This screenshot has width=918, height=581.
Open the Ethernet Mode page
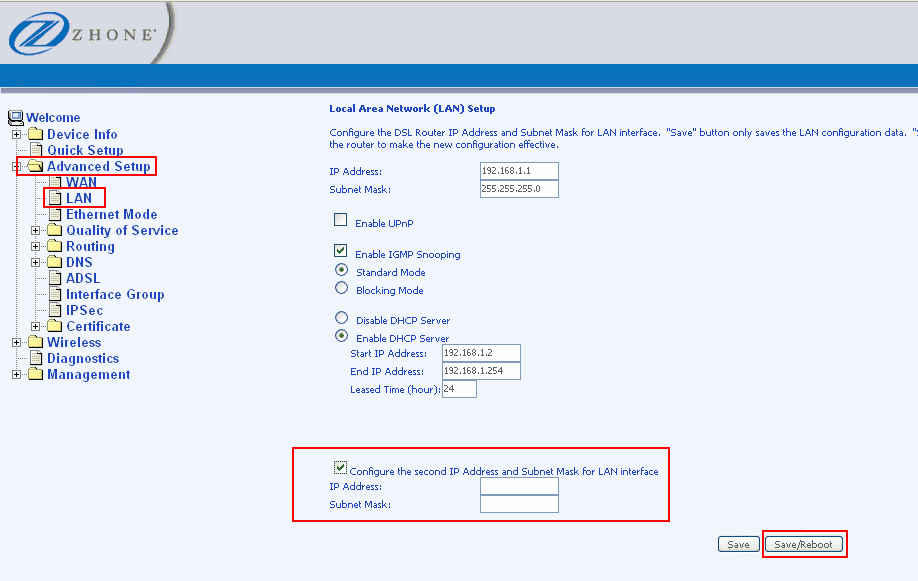[x=111, y=215]
